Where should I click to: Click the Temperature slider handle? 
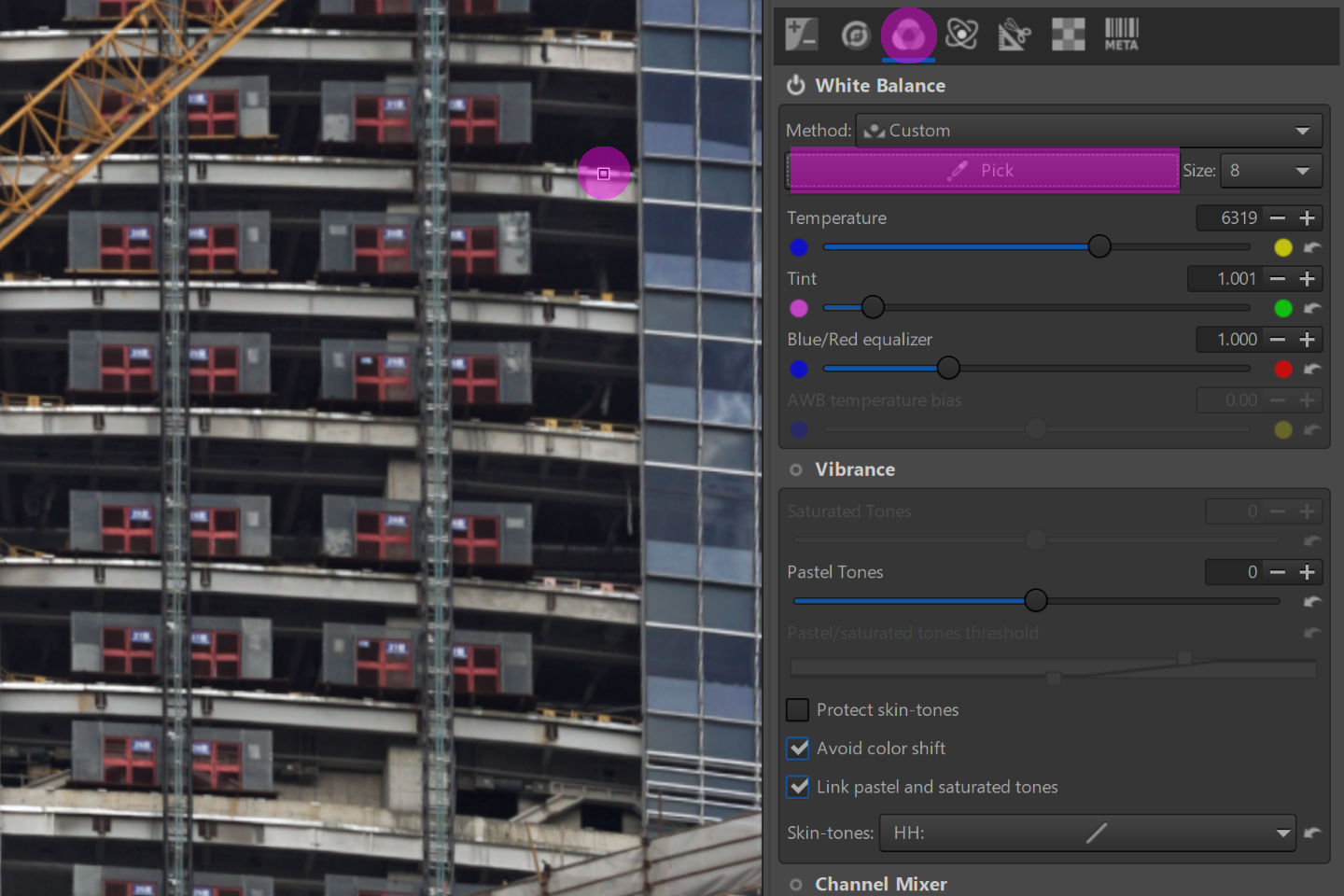(1099, 246)
